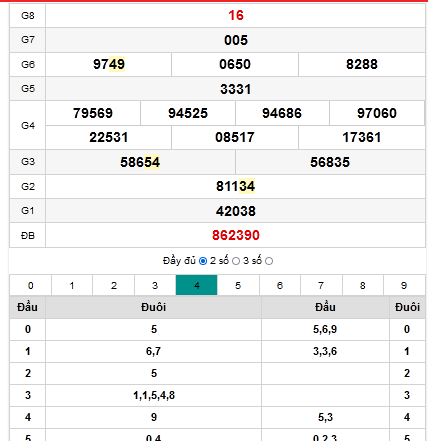Switch to digit tab 2

(x=113, y=285)
